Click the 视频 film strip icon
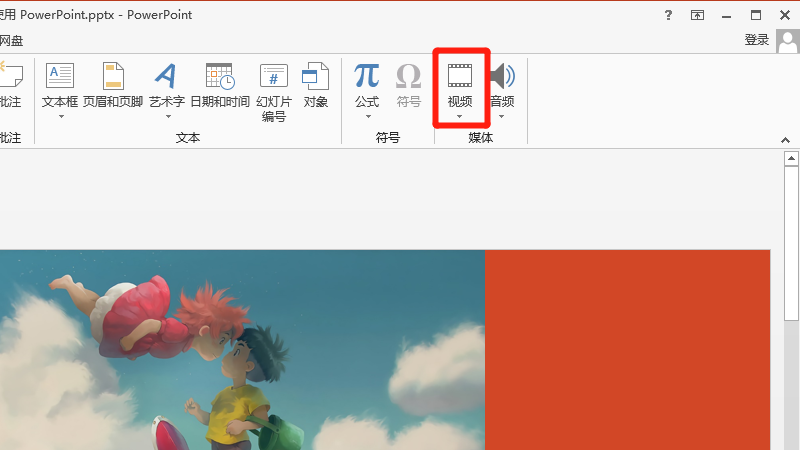 [x=460, y=75]
